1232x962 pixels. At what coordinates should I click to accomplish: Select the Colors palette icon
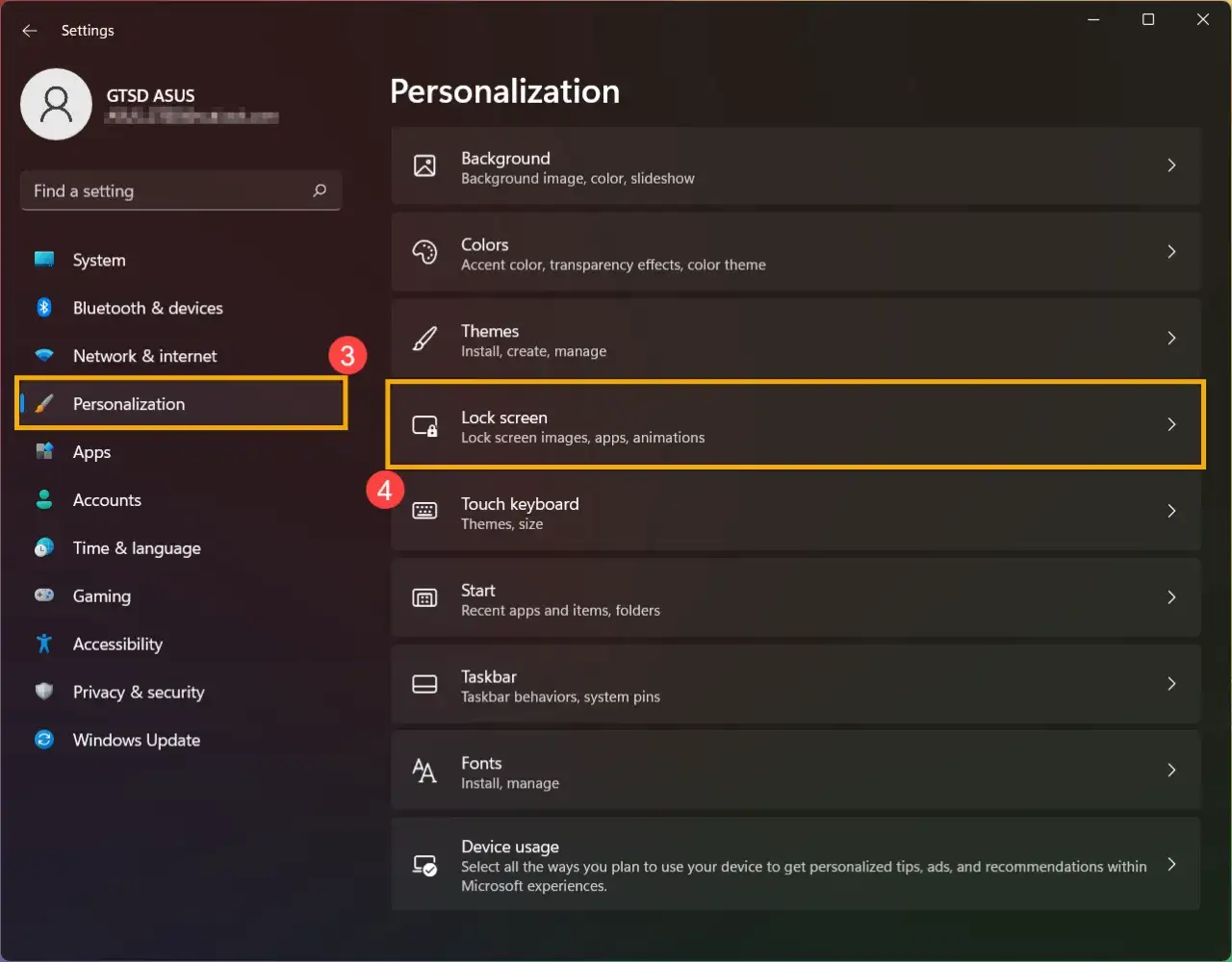point(424,252)
